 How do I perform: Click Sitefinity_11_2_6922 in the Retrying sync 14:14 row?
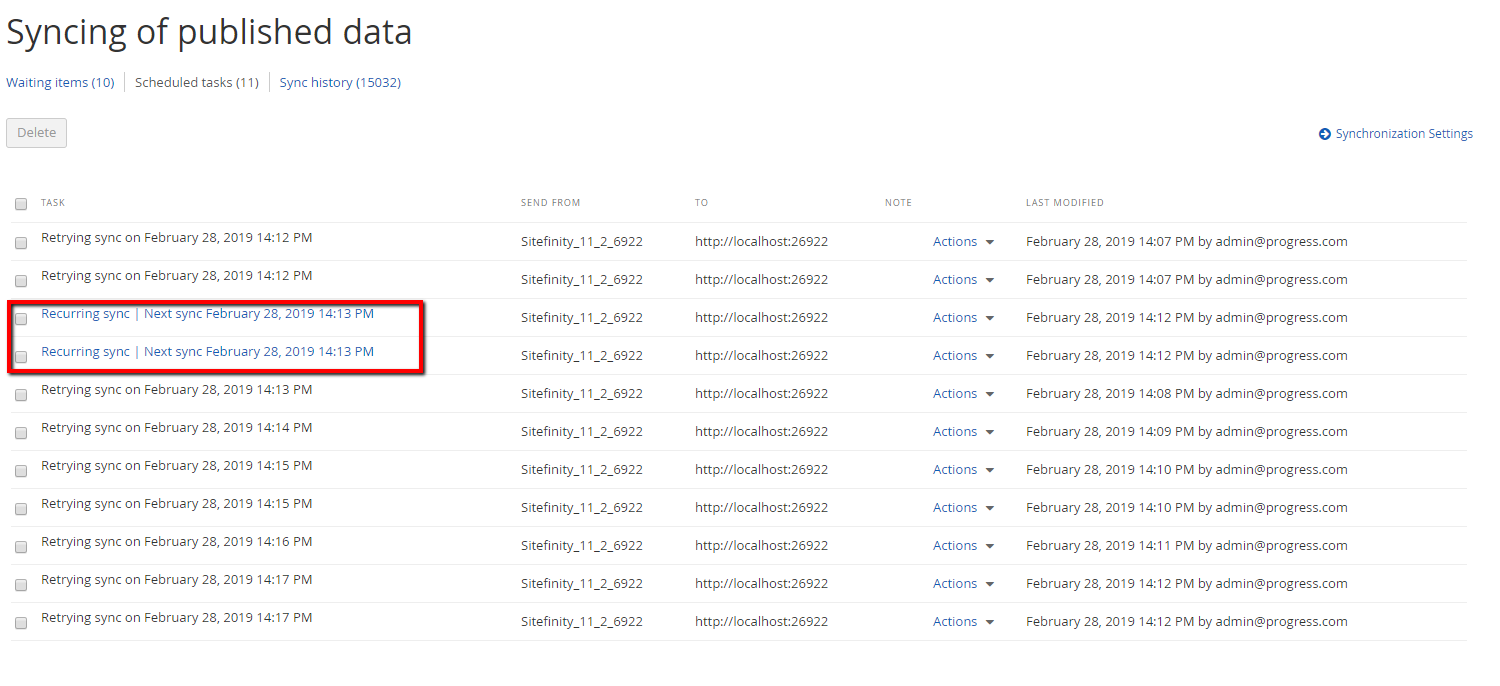(582, 432)
